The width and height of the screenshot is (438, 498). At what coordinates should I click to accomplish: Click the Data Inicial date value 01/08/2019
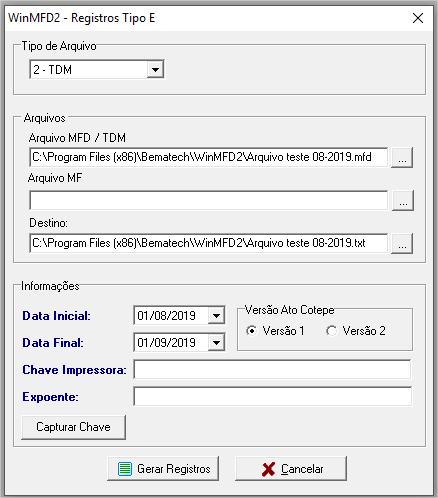[166, 316]
